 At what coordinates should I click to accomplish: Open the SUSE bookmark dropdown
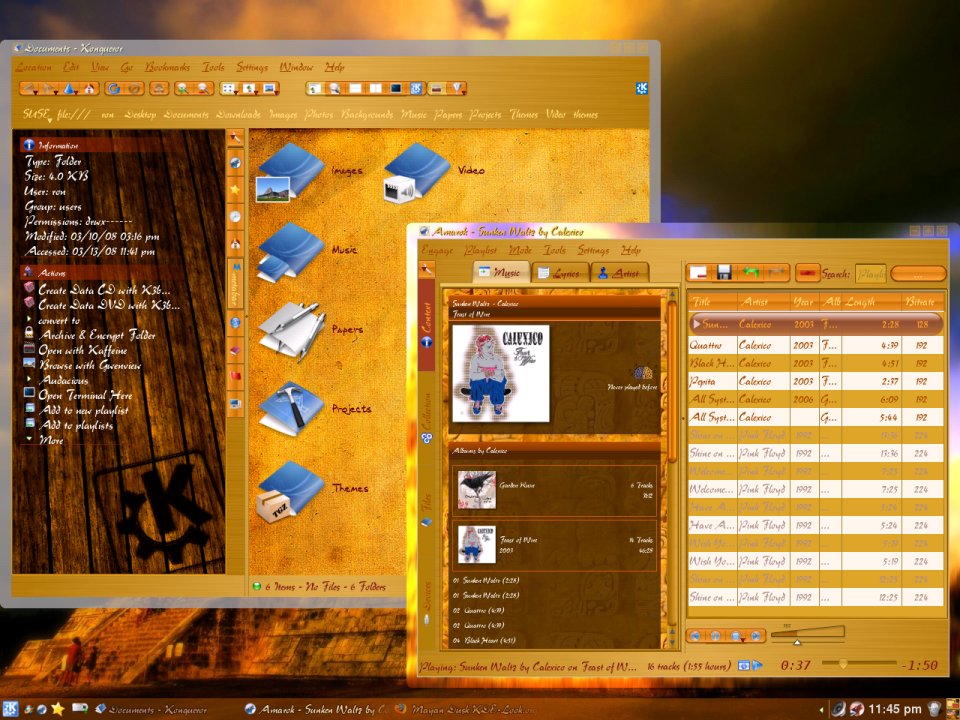[37, 114]
